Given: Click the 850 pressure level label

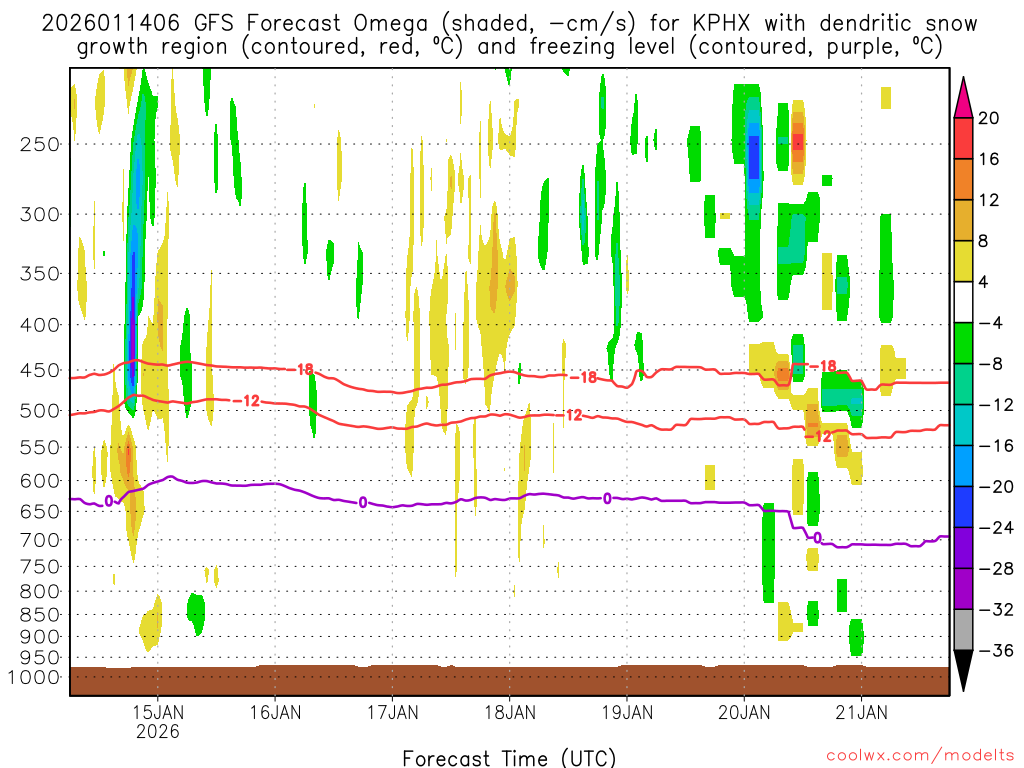Looking at the screenshot, I should [x=40, y=615].
